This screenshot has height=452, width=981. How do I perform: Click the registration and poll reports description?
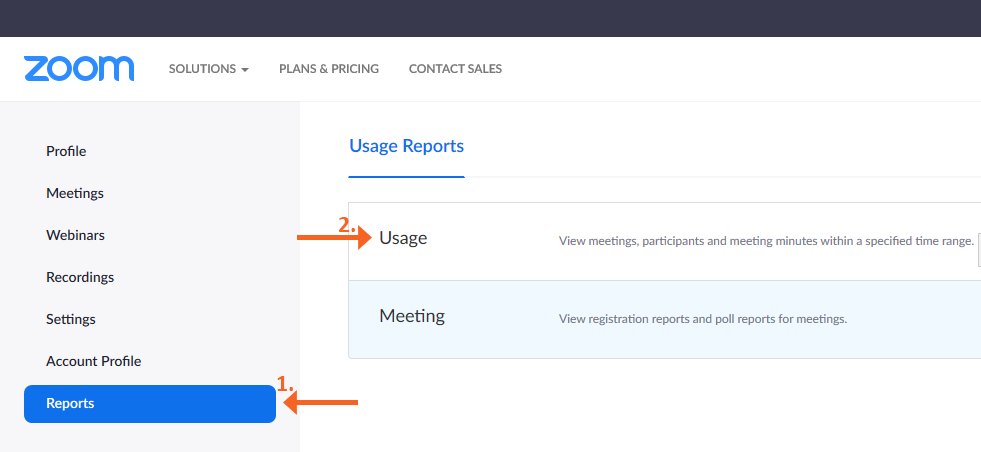tap(702, 319)
